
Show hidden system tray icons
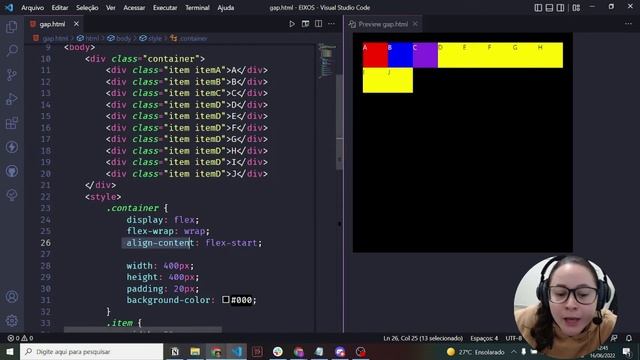tap(514, 351)
